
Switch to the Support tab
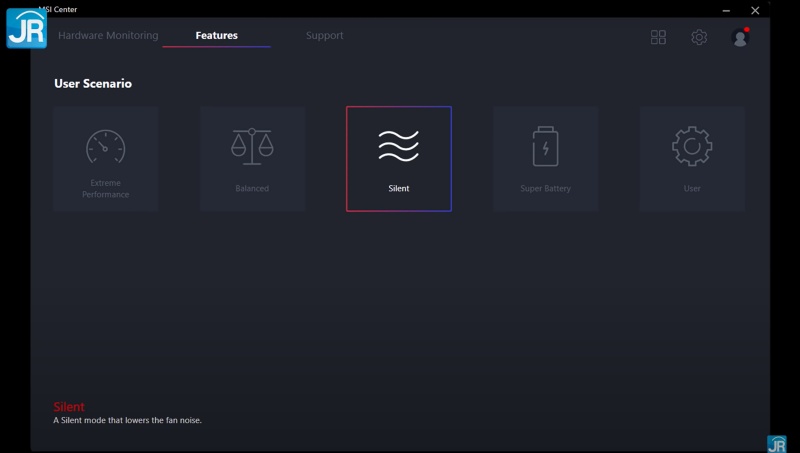pos(324,36)
